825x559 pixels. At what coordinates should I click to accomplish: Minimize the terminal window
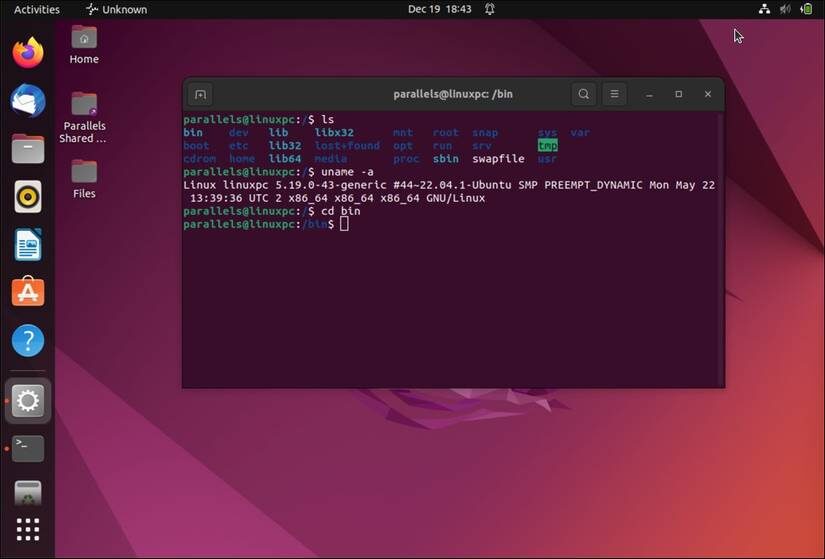click(x=649, y=94)
